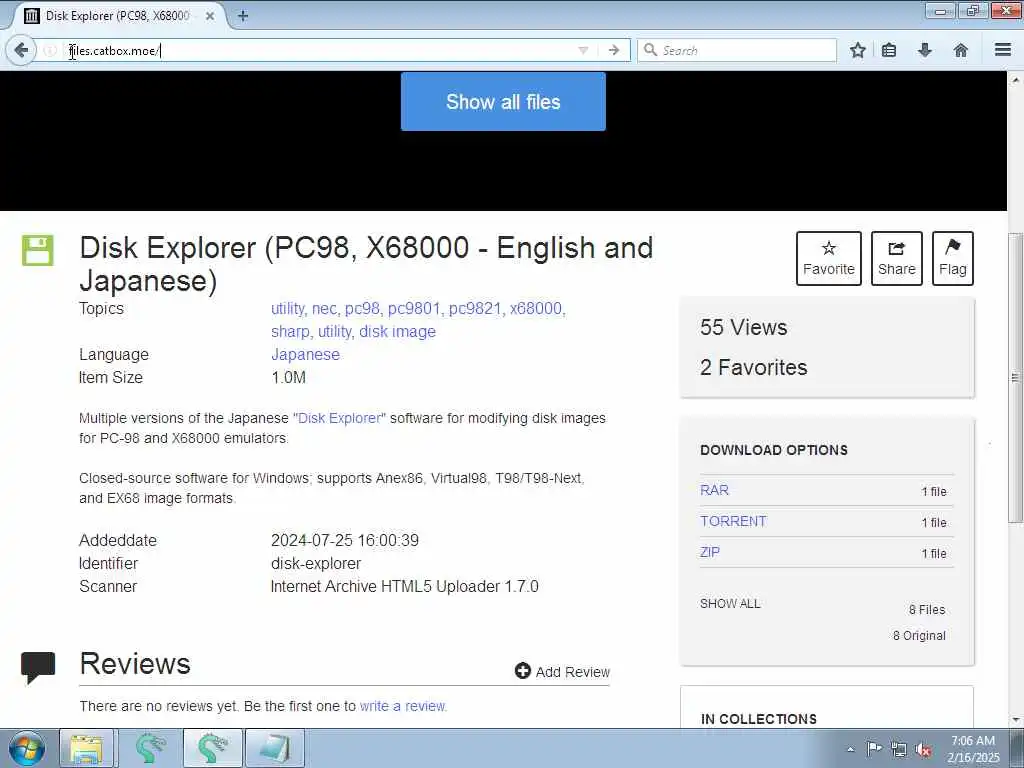Open a new tab with plus button

pos(243,16)
